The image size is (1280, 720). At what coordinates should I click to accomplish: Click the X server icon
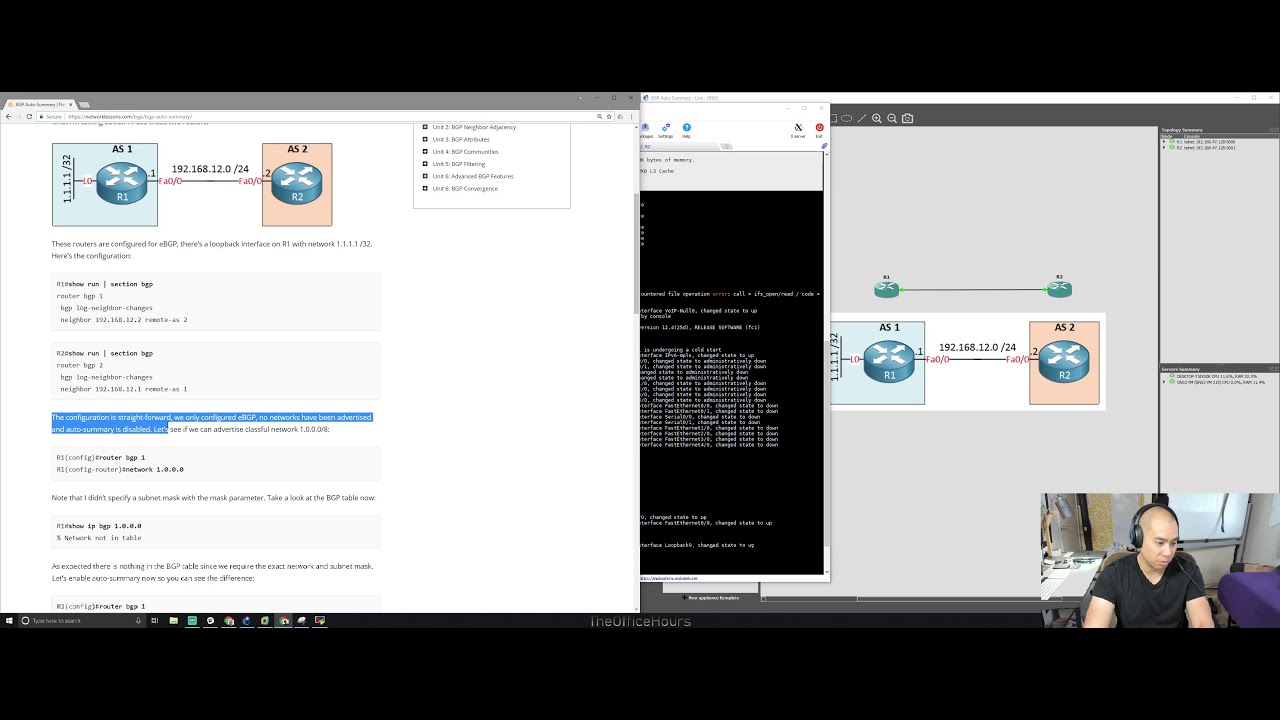(x=798, y=130)
